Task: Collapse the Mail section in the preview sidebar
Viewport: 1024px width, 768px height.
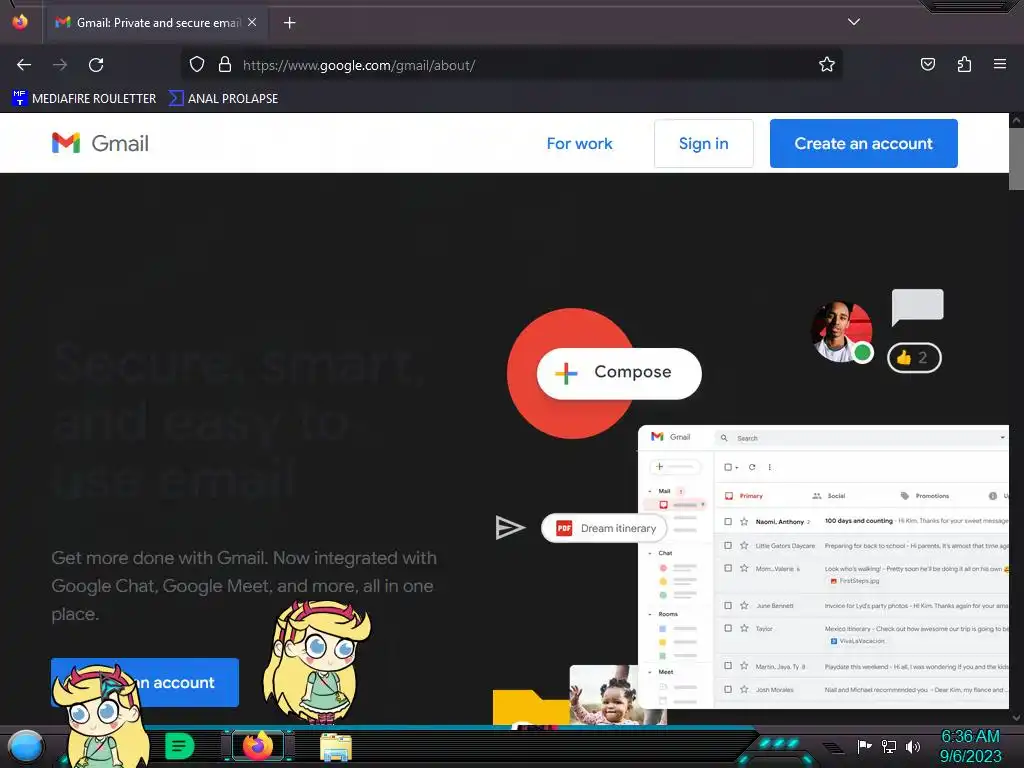Action: tap(650, 491)
